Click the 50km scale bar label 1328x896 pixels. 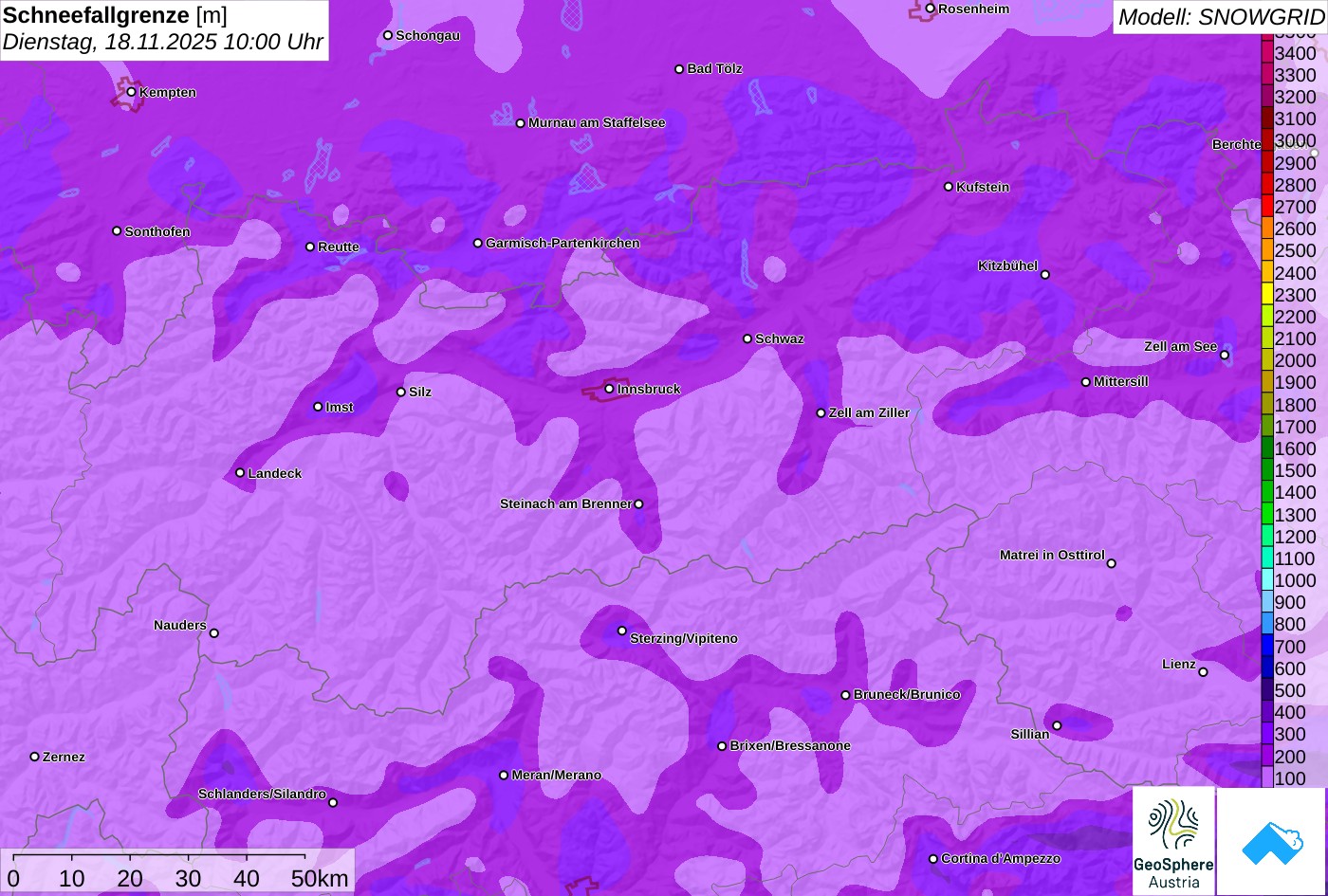tap(320, 879)
